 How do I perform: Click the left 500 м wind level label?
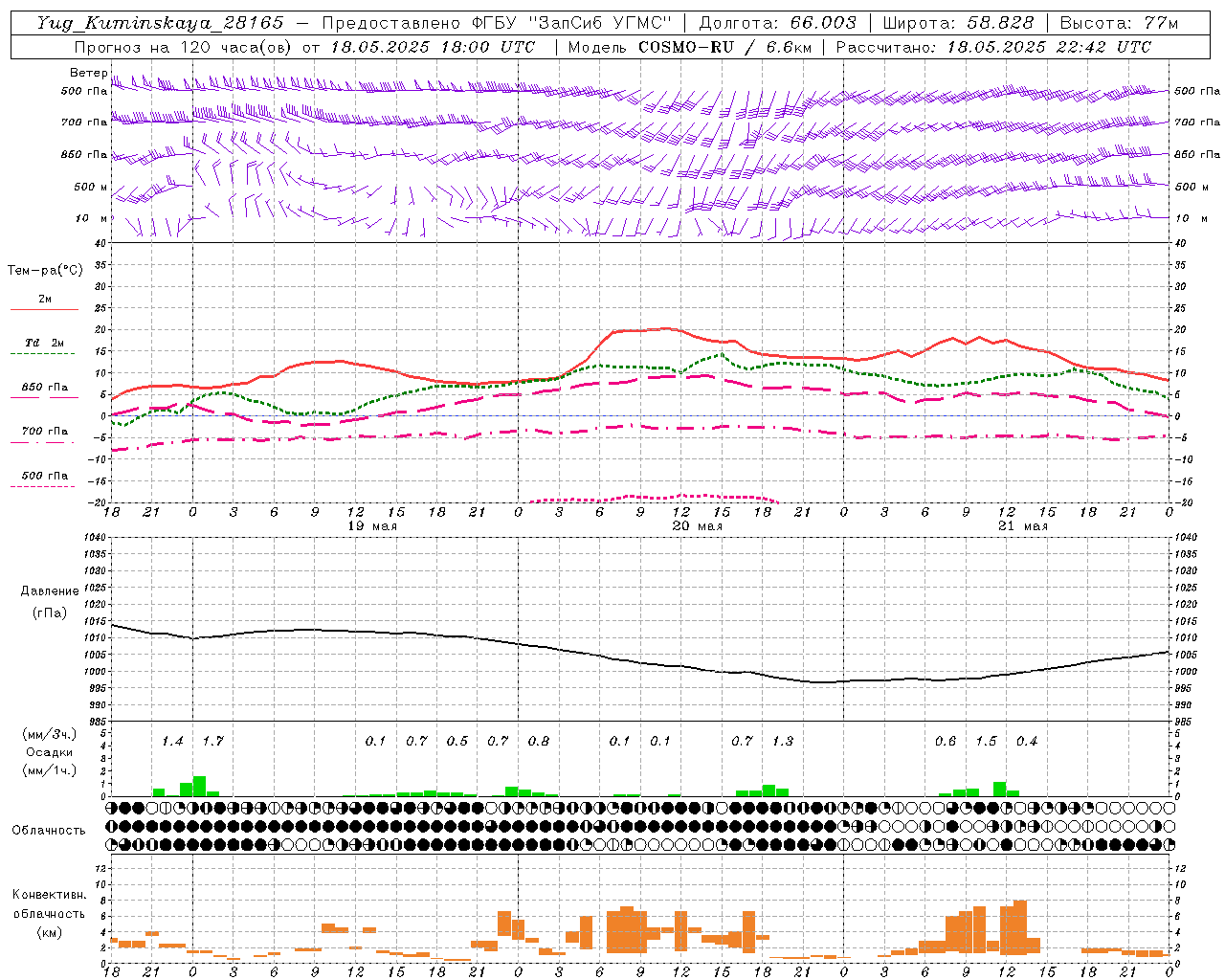click(x=91, y=187)
